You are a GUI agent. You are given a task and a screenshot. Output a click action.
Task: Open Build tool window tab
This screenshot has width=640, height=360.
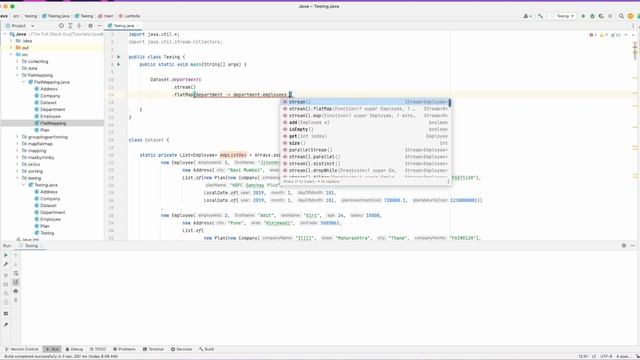(207, 349)
